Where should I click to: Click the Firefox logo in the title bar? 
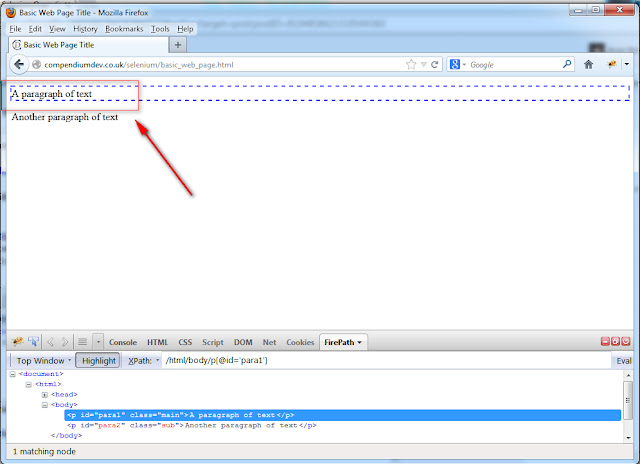point(11,12)
